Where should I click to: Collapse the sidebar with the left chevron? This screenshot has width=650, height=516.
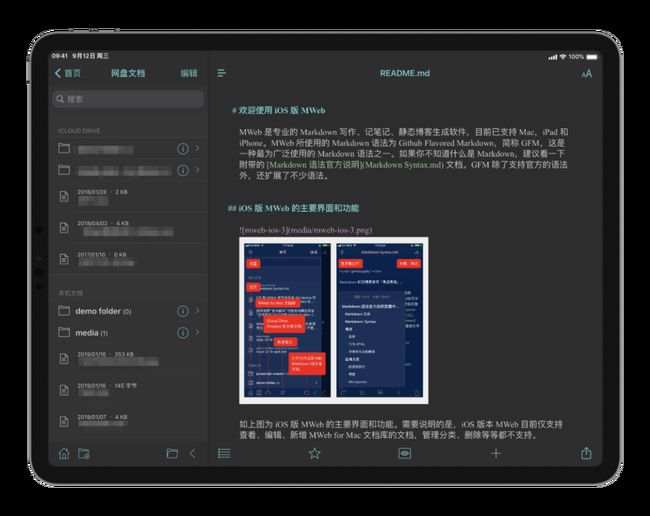(x=193, y=453)
